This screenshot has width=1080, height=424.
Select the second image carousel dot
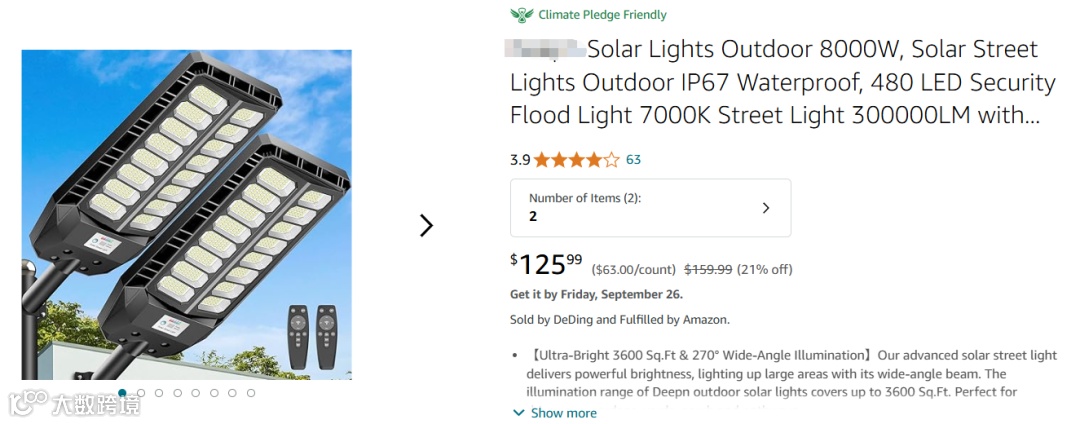point(141,393)
